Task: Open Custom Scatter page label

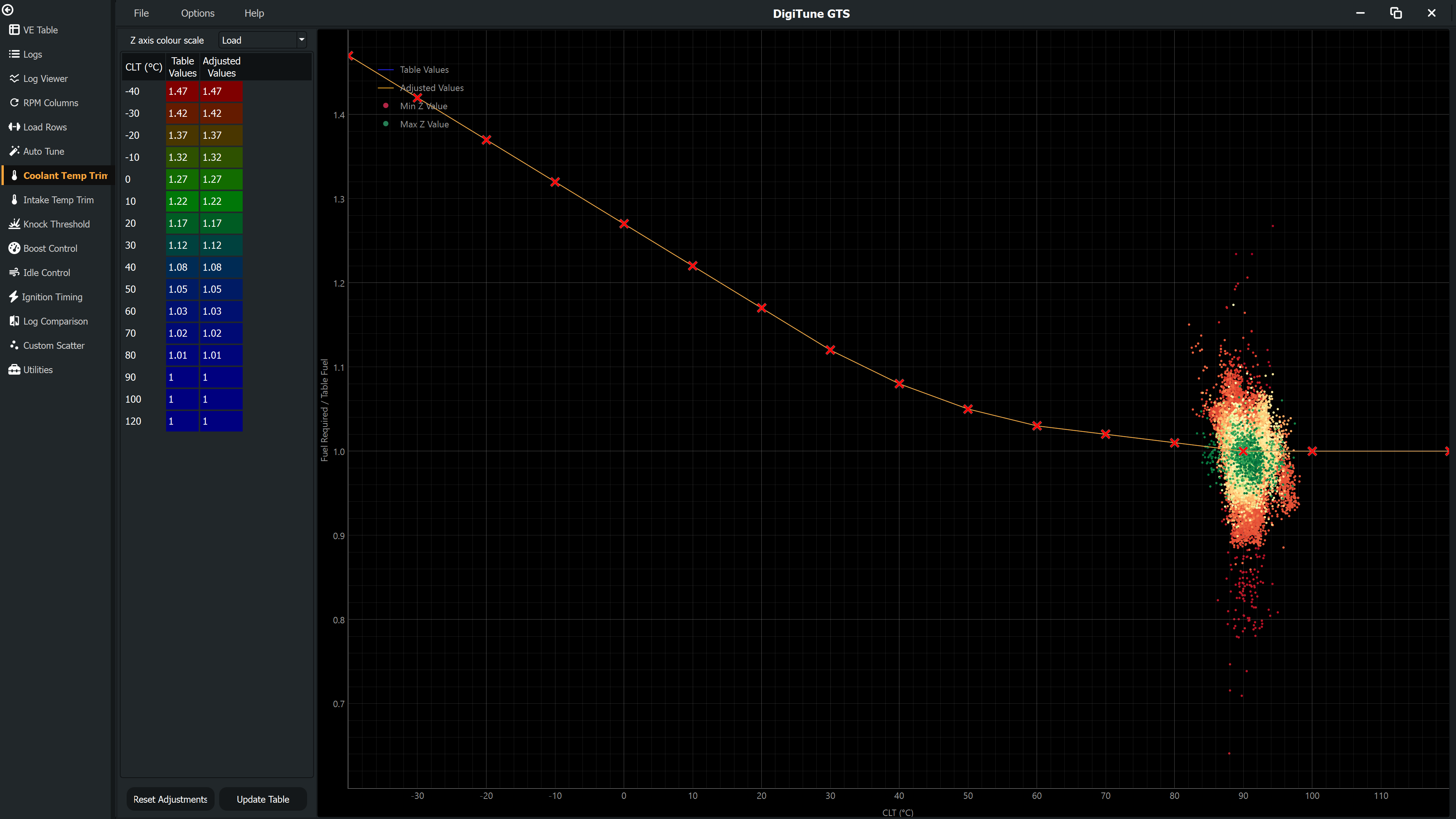Action: [54, 345]
